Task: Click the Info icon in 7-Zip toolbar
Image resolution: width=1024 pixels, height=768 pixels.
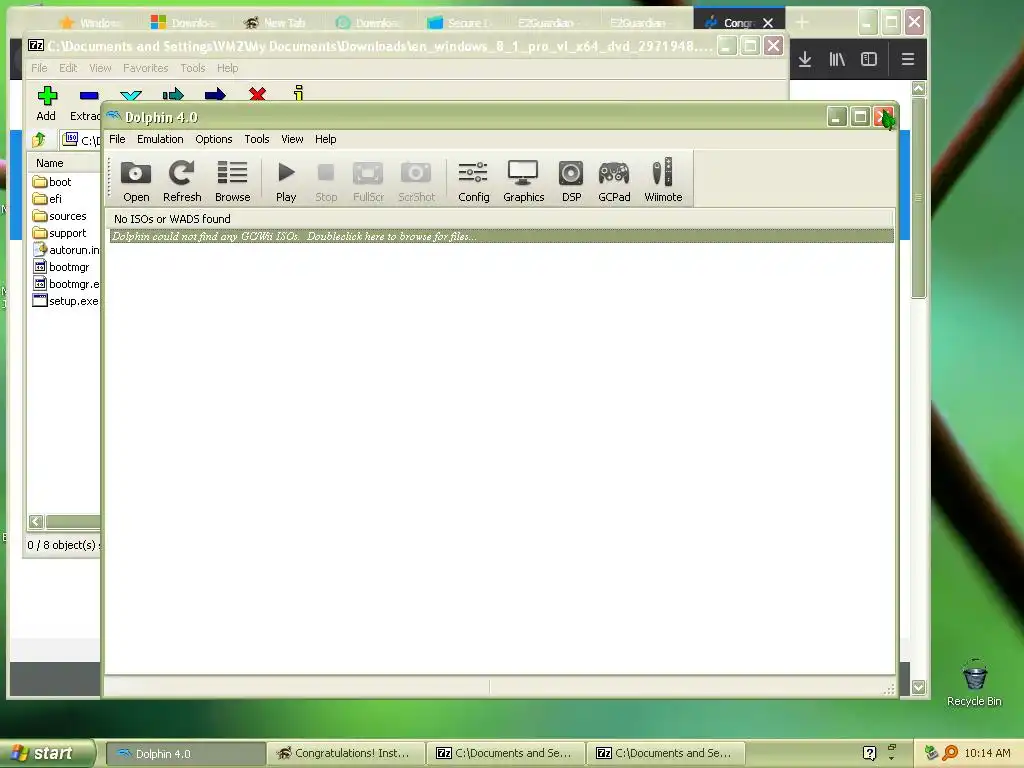Action: tap(298, 93)
